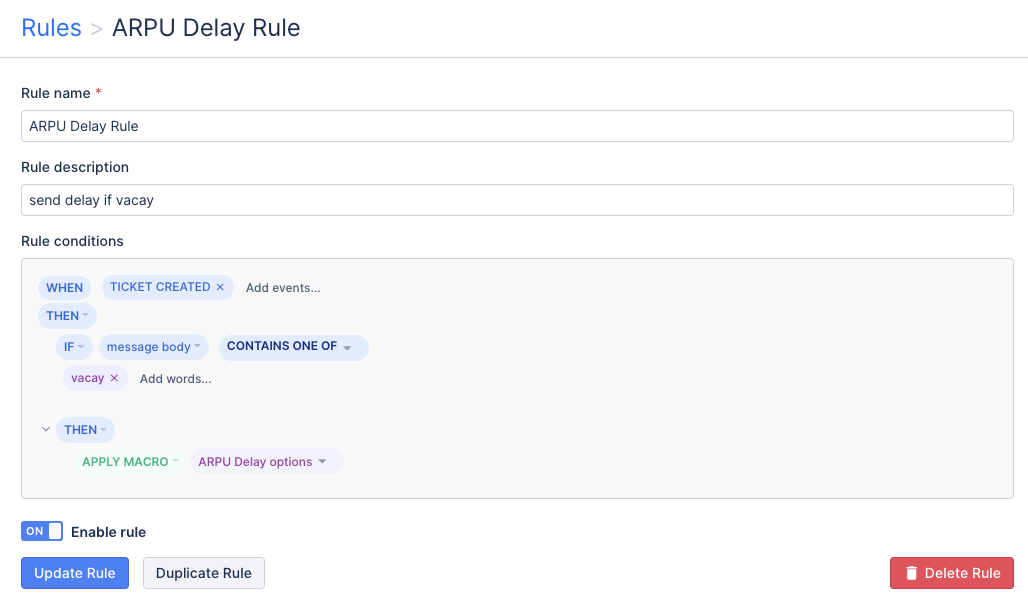1028x609 pixels.
Task: Remove the vacay keyword tag
Action: 114,378
